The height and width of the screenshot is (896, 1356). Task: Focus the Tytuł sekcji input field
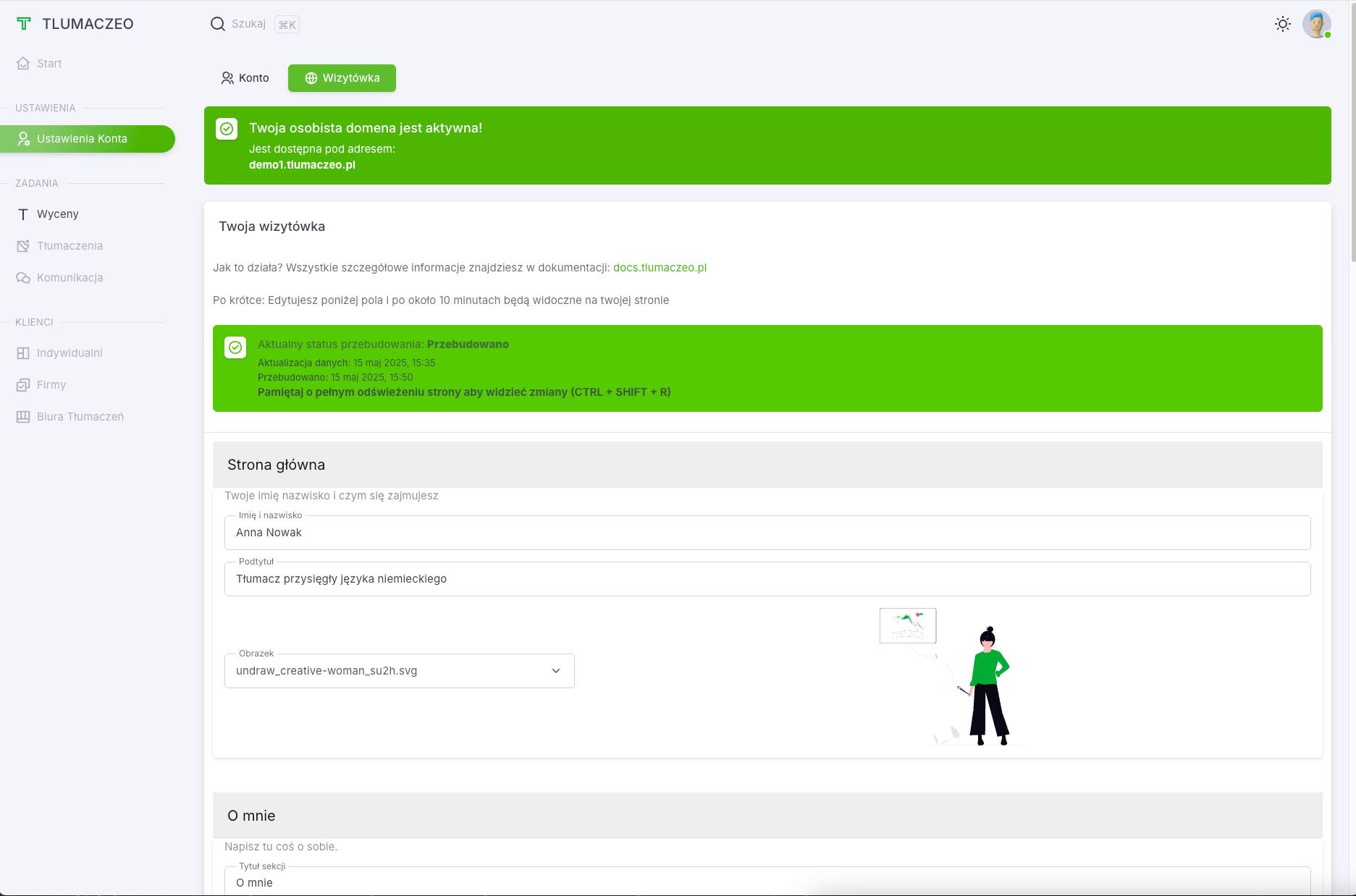click(767, 882)
